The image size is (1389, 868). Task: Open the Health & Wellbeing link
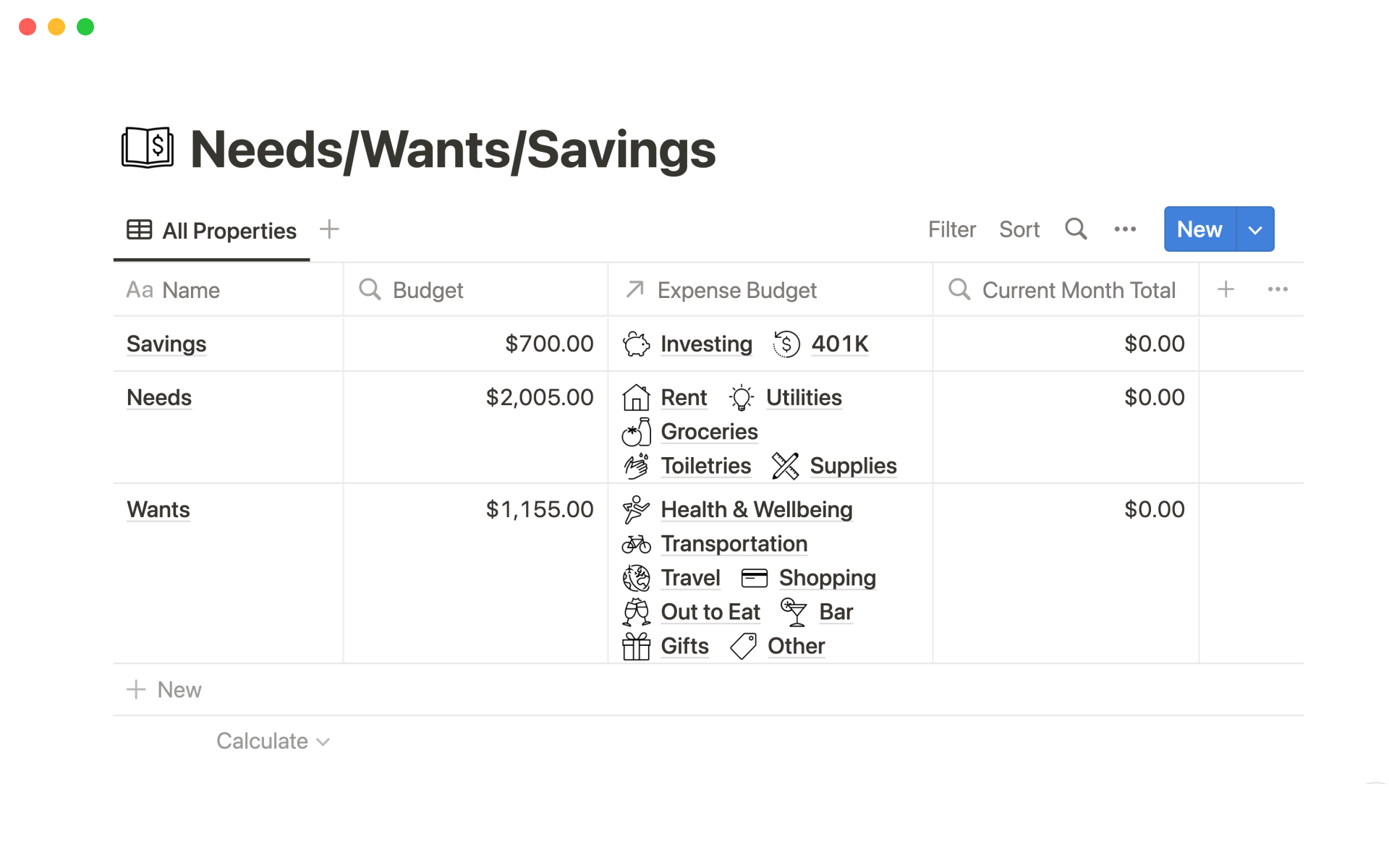coord(756,510)
